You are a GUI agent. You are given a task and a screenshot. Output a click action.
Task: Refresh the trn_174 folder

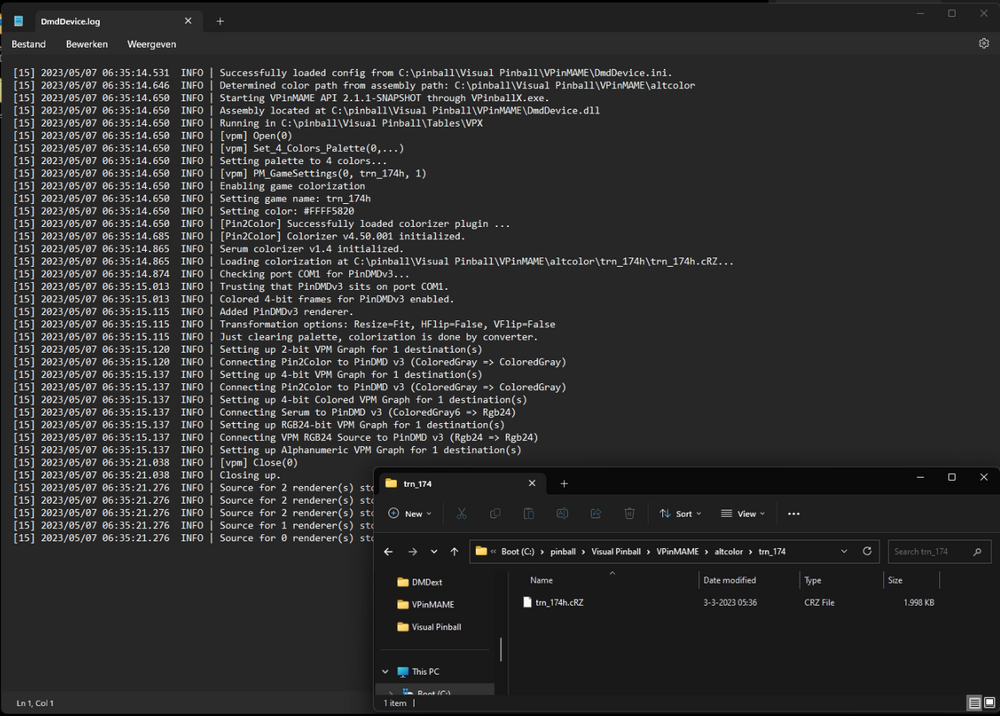[867, 552]
